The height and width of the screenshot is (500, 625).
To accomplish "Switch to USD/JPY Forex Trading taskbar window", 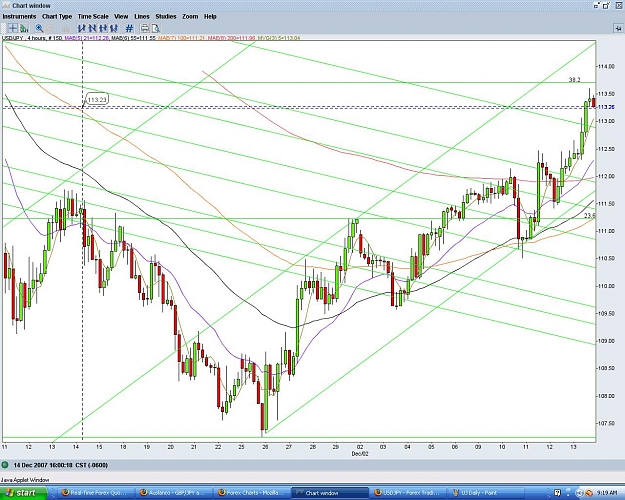I will click(407, 493).
